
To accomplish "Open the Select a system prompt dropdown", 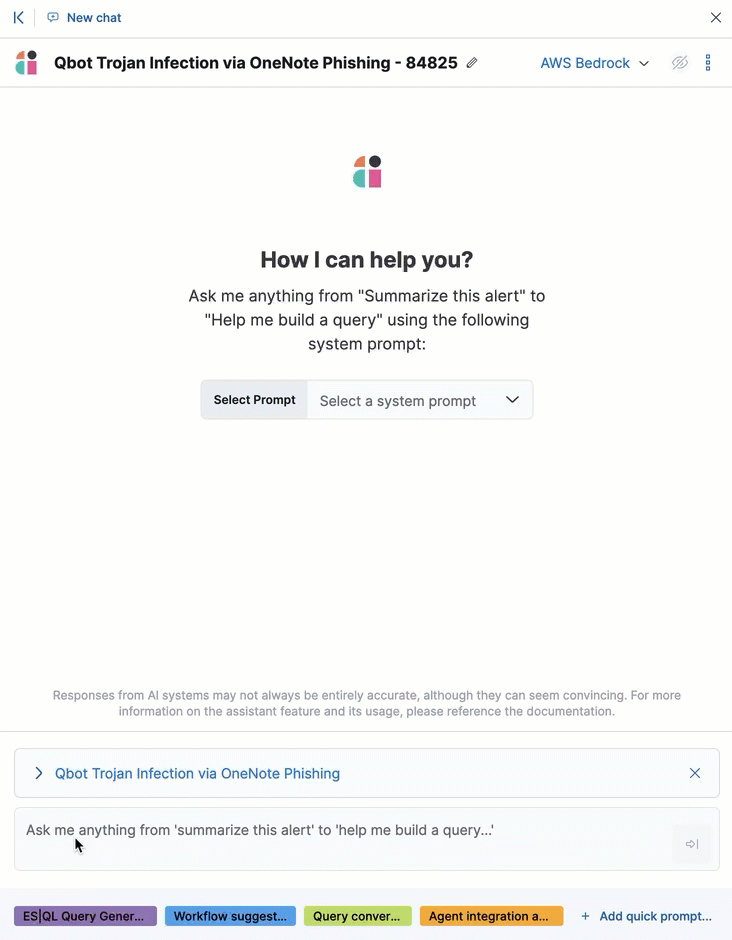I will (420, 400).
